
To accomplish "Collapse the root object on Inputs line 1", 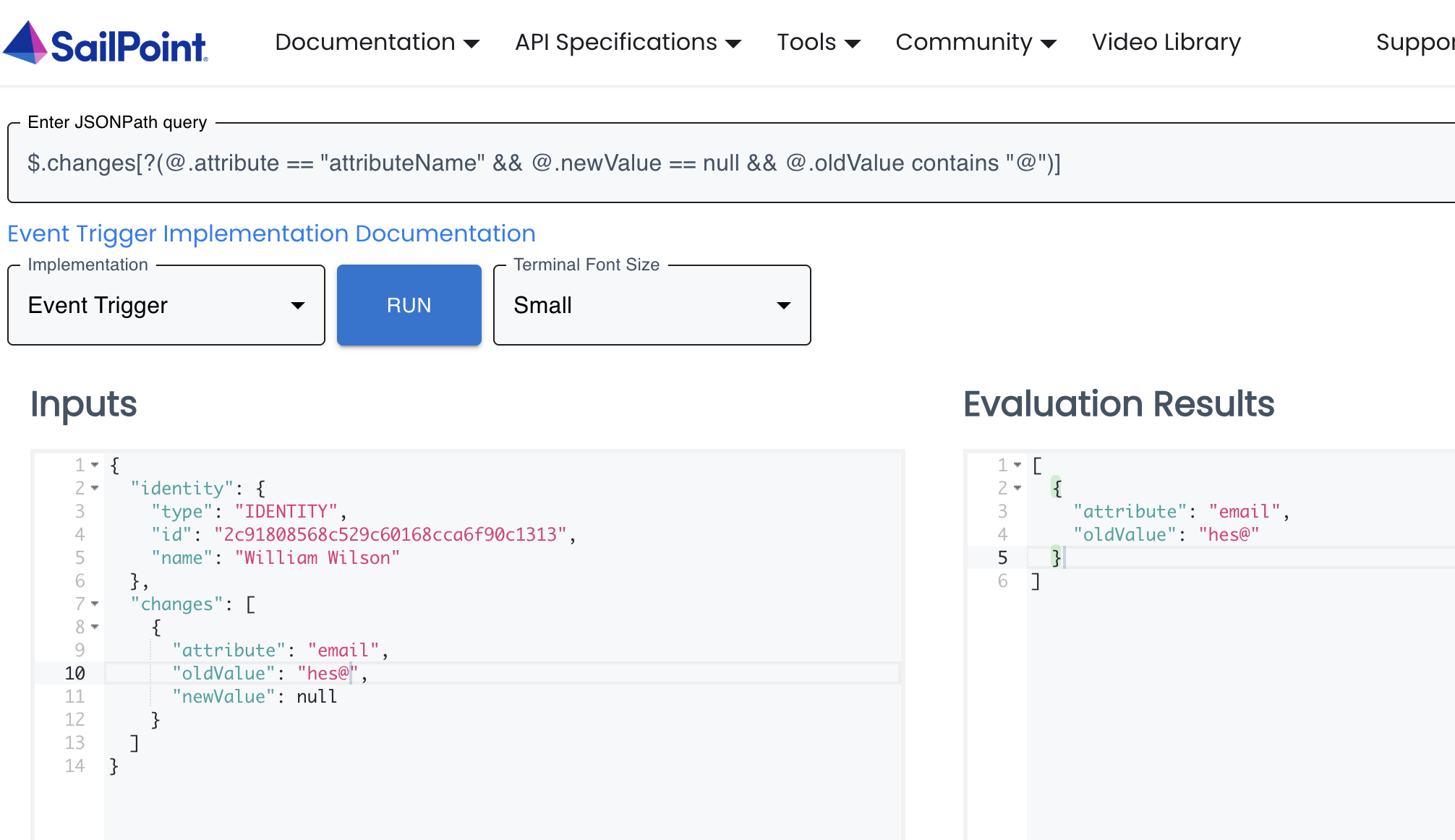I will point(95,465).
